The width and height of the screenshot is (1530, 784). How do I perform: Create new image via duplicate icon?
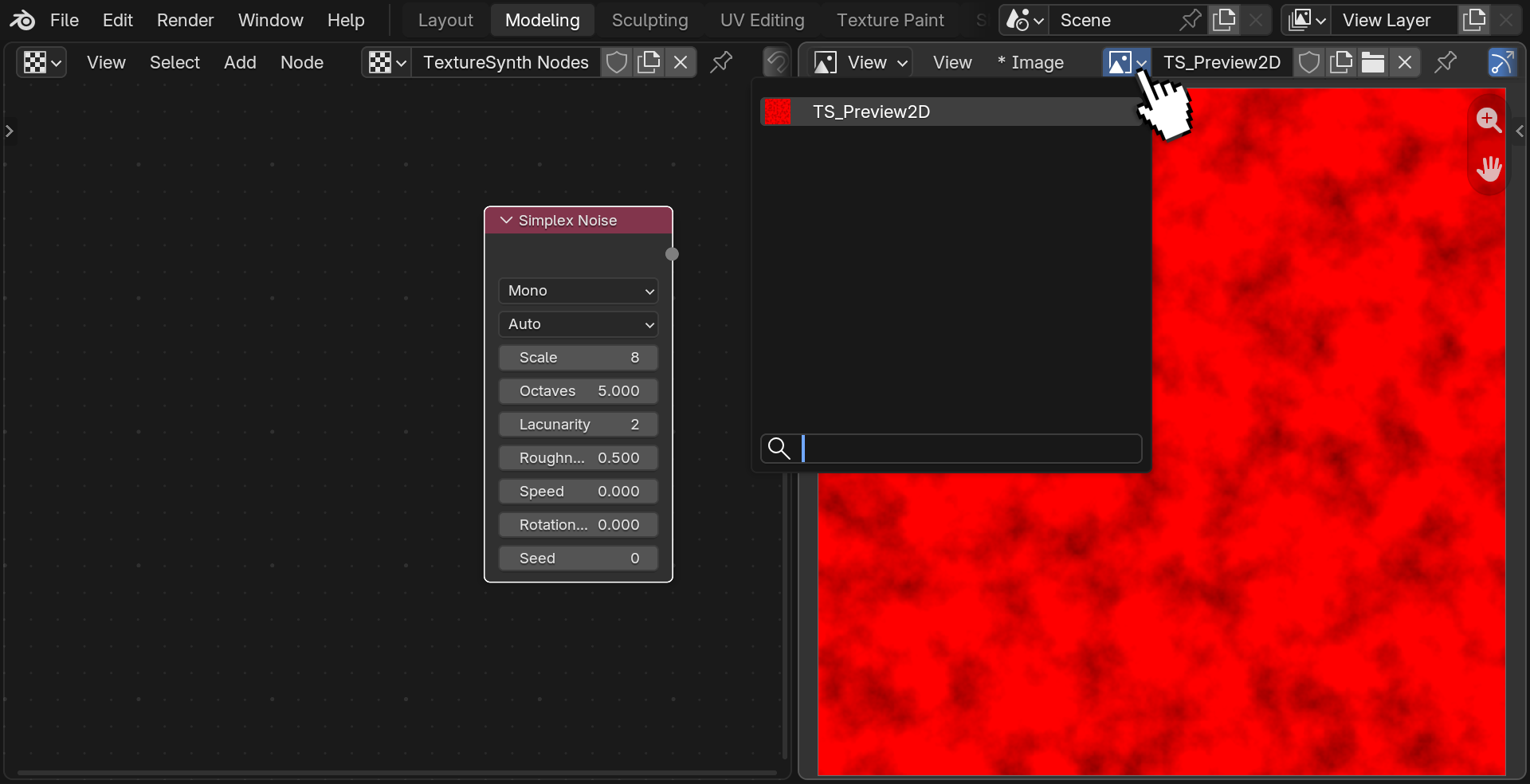pos(1341,62)
